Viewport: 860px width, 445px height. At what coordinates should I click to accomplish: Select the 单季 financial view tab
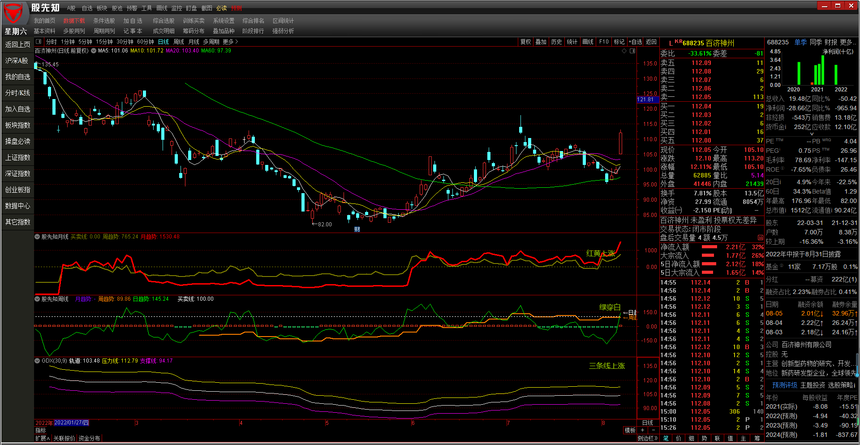click(801, 42)
